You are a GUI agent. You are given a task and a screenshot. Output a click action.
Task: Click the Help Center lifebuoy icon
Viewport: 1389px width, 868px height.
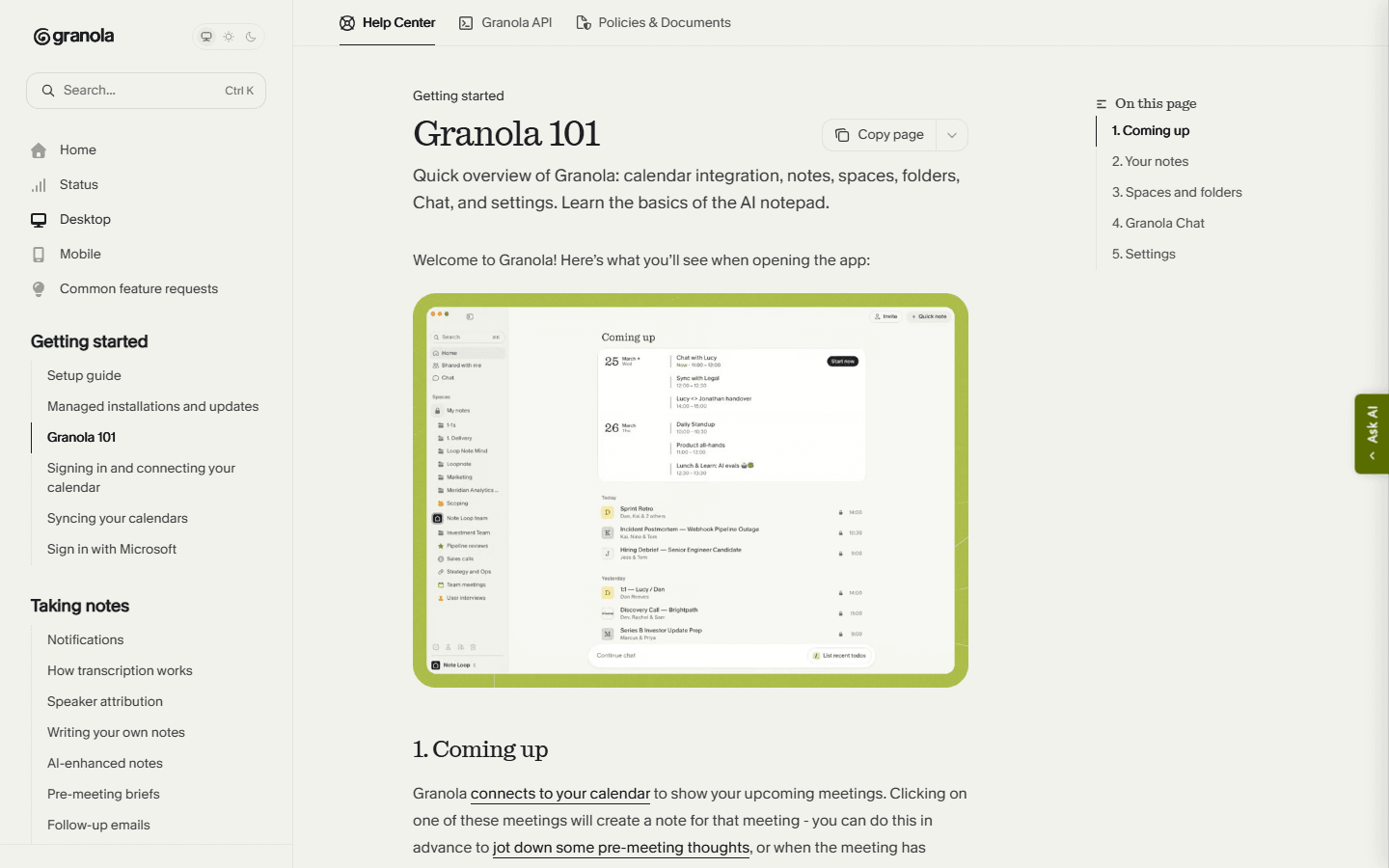pos(347,23)
